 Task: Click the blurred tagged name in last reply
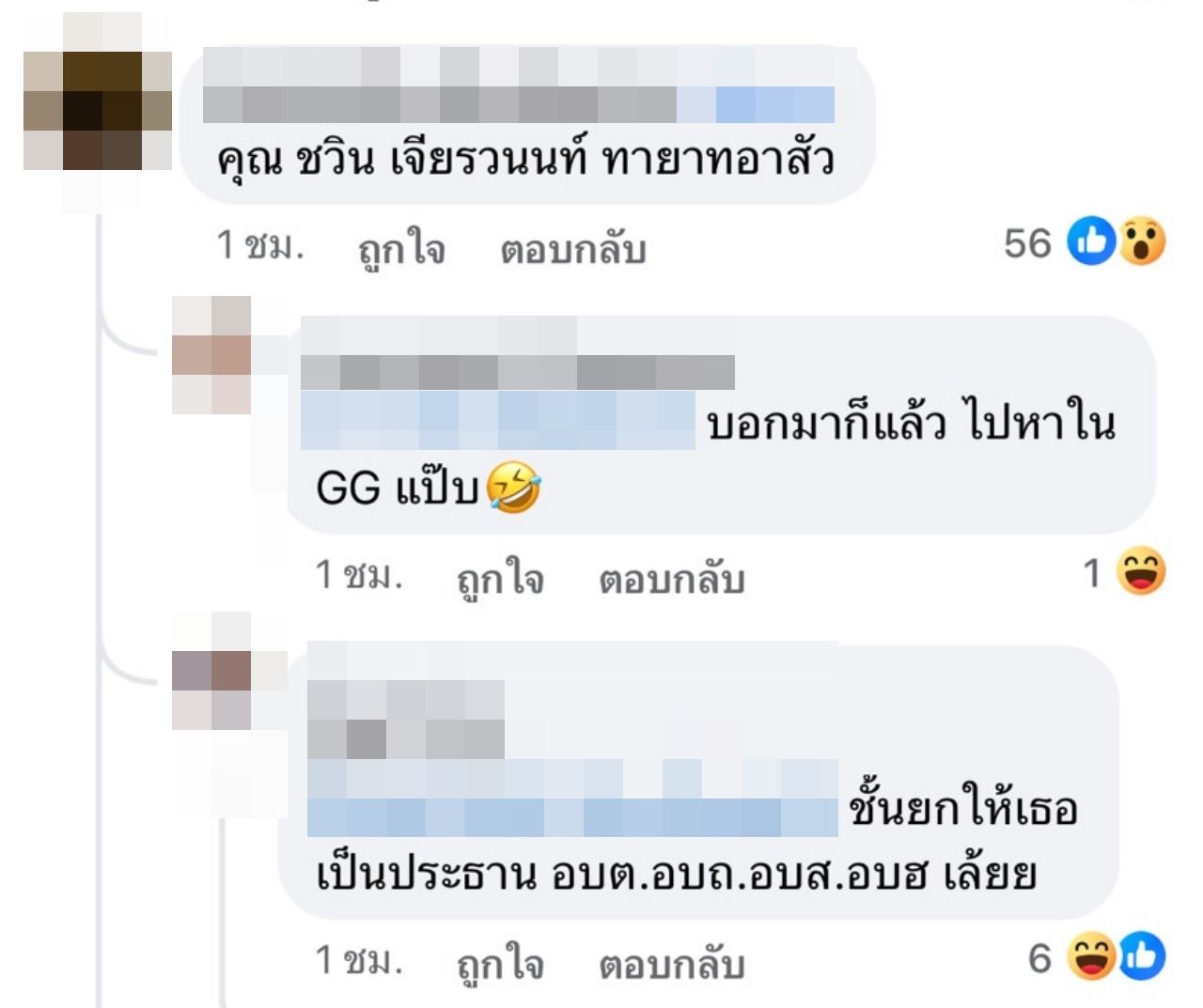[x=572, y=798]
